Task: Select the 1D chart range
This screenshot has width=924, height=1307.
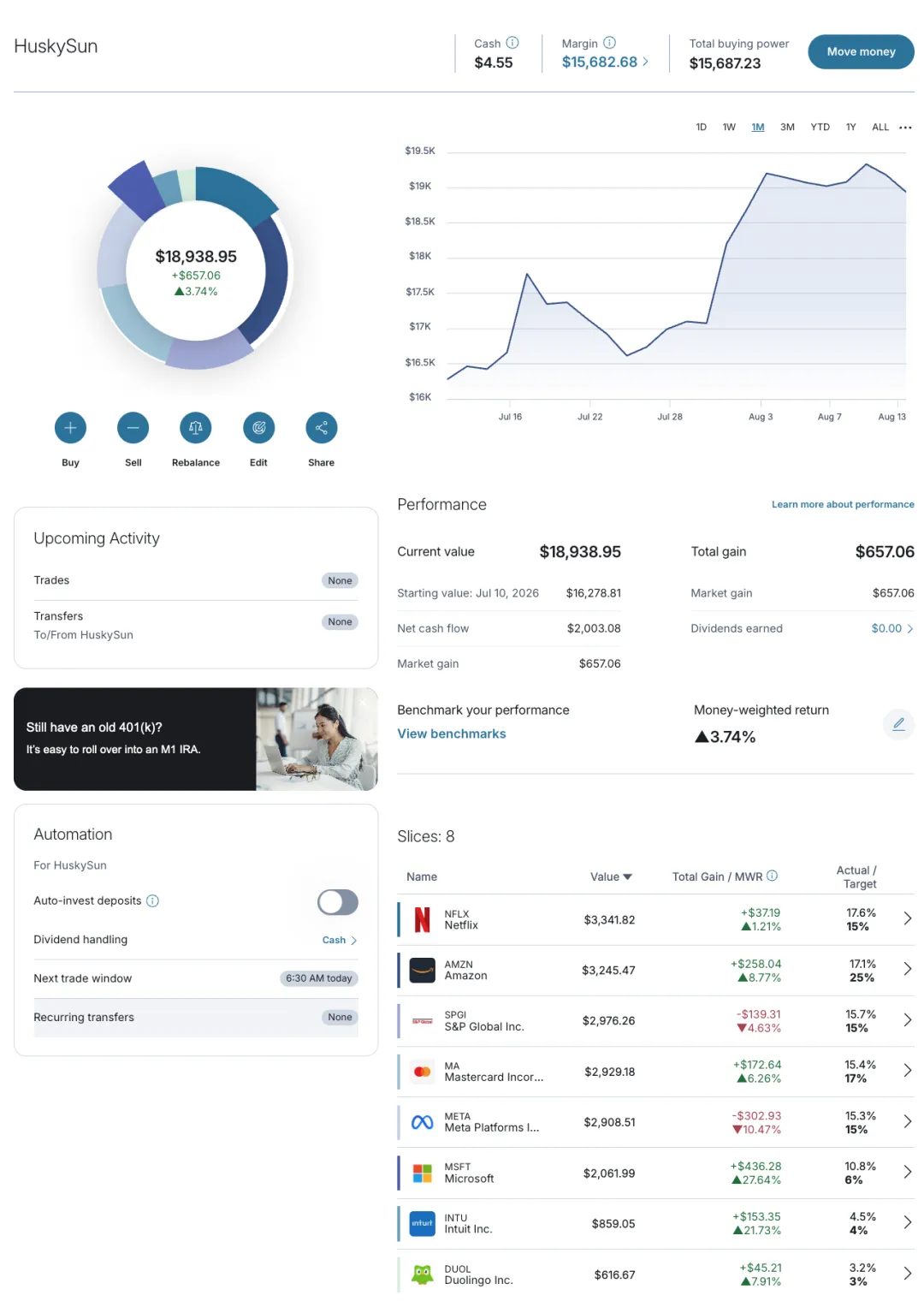Action: tap(702, 128)
